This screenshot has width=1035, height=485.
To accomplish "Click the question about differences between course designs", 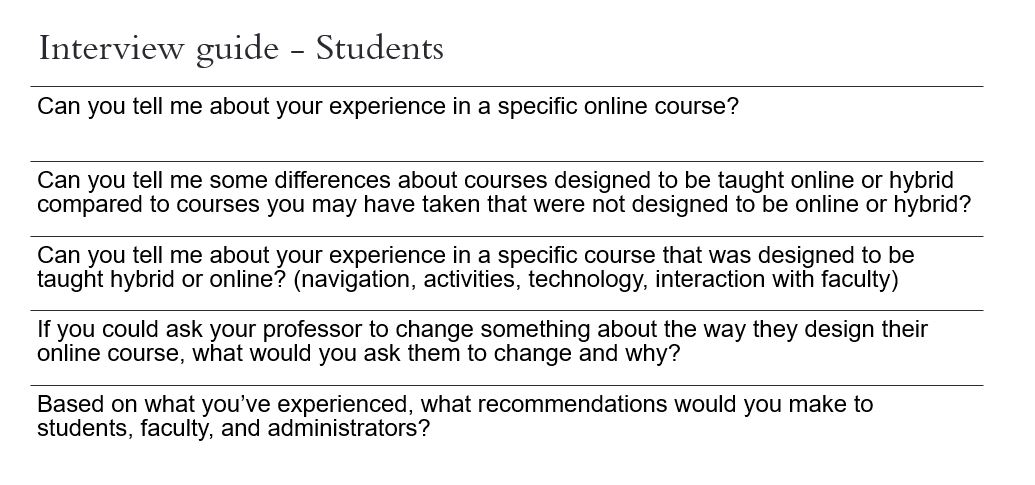I will 504,192.
